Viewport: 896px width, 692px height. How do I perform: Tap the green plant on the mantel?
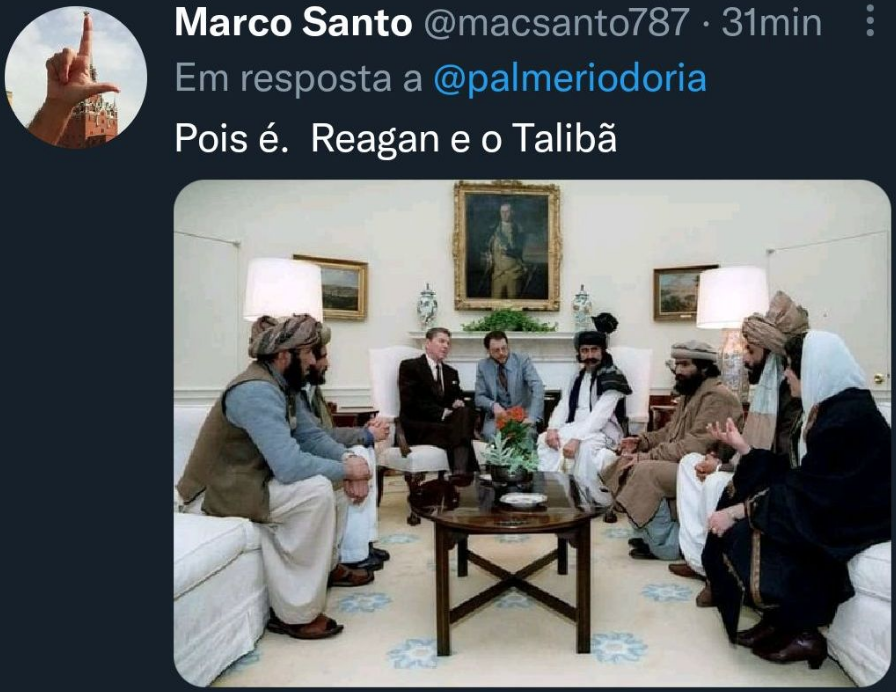click(x=509, y=321)
